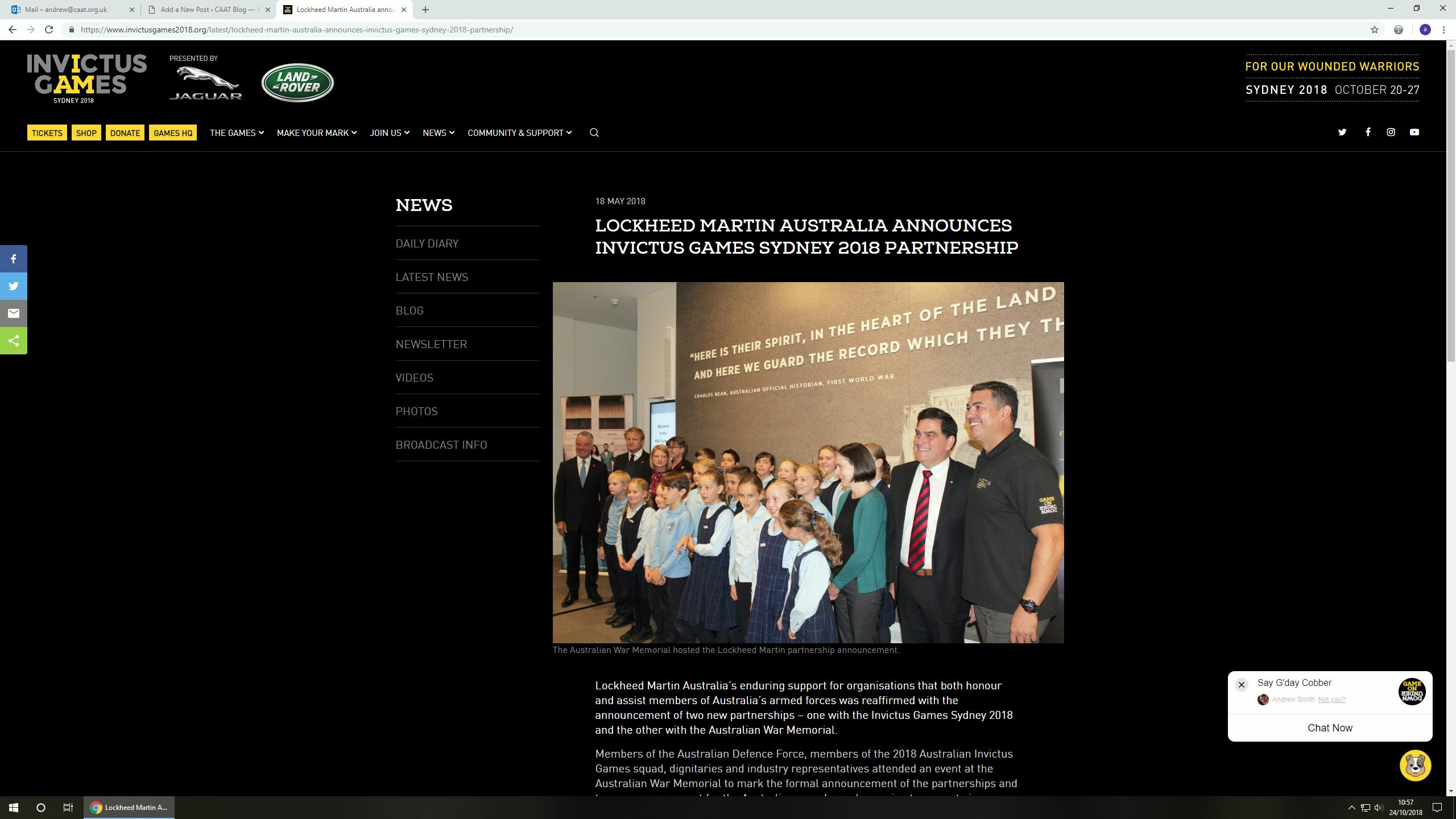Visit Invictus Games YouTube from header
The height and width of the screenshot is (819, 1456).
(x=1414, y=132)
